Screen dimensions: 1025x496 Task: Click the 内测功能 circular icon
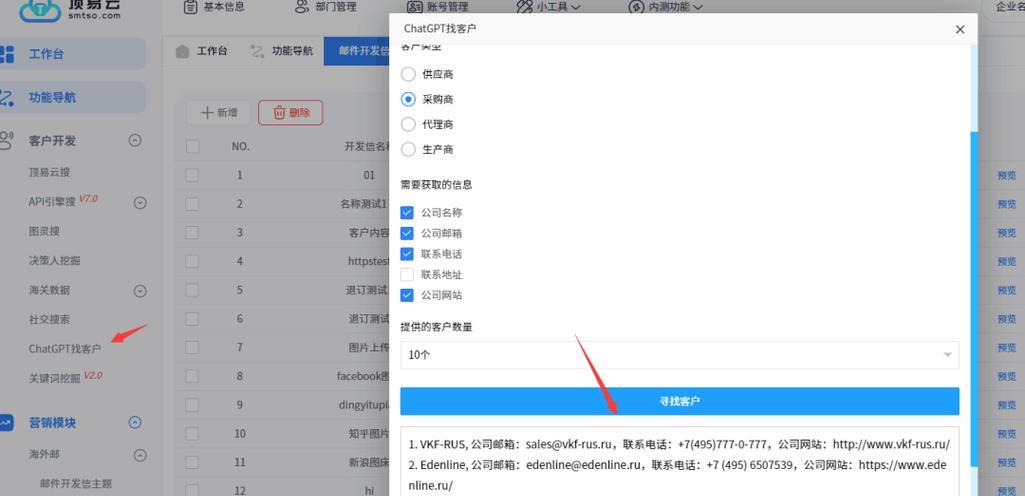point(636,7)
